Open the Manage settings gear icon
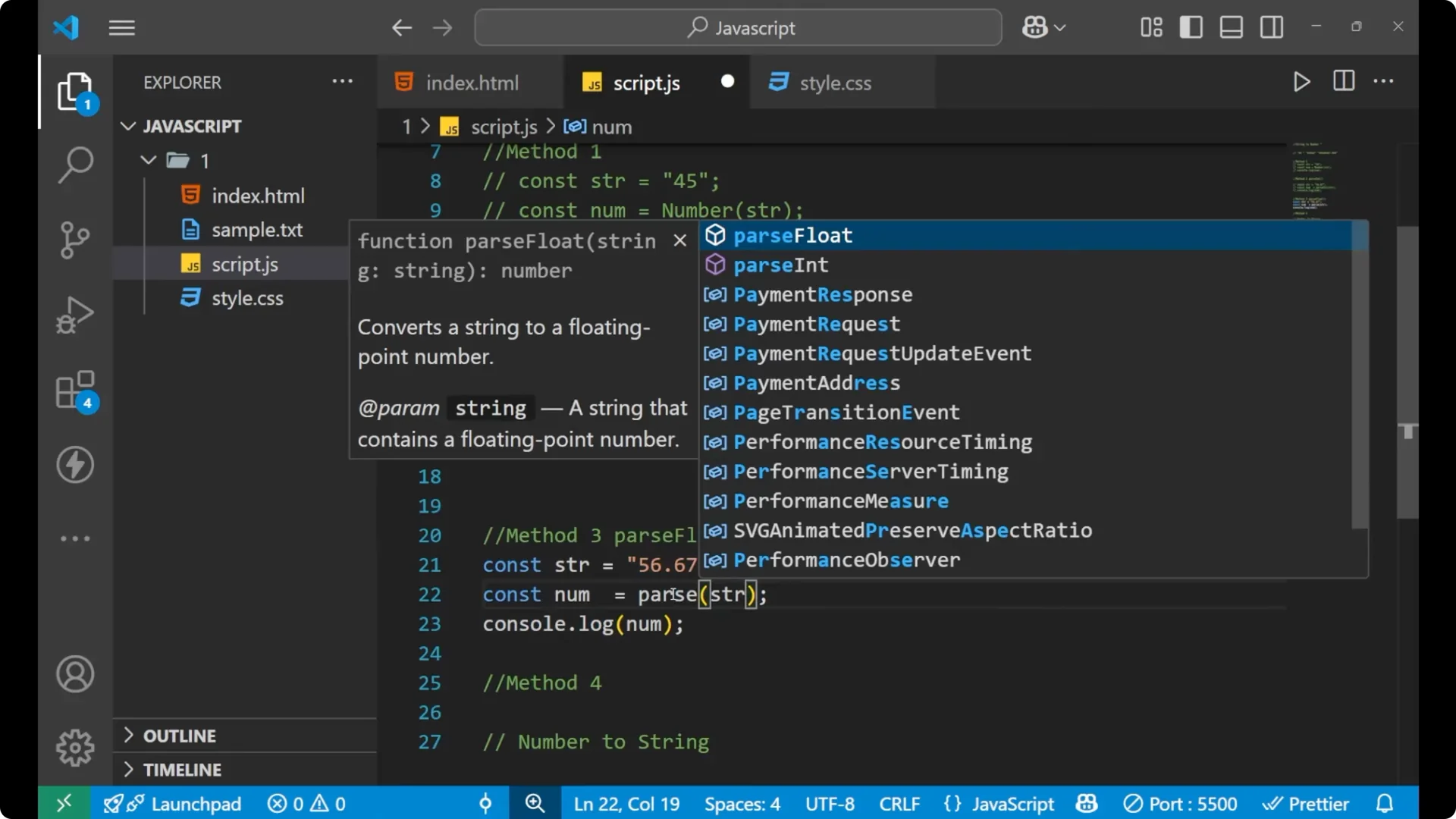 coord(75,747)
